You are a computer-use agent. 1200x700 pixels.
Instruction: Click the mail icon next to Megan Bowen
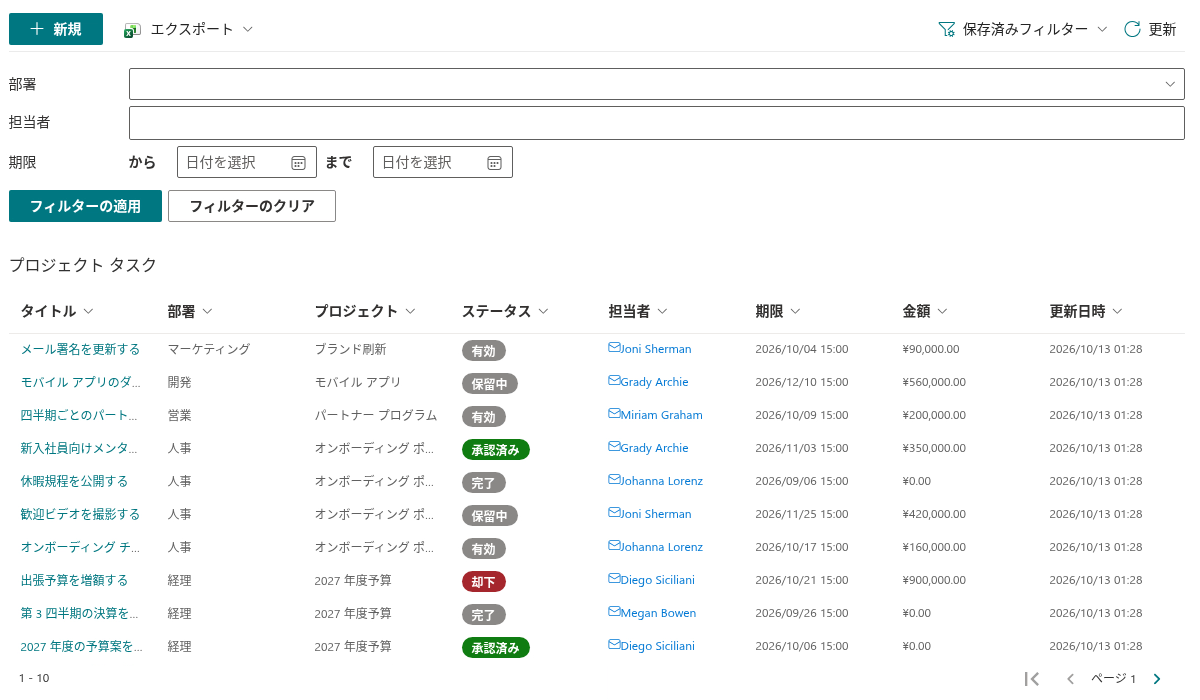[x=614, y=612]
